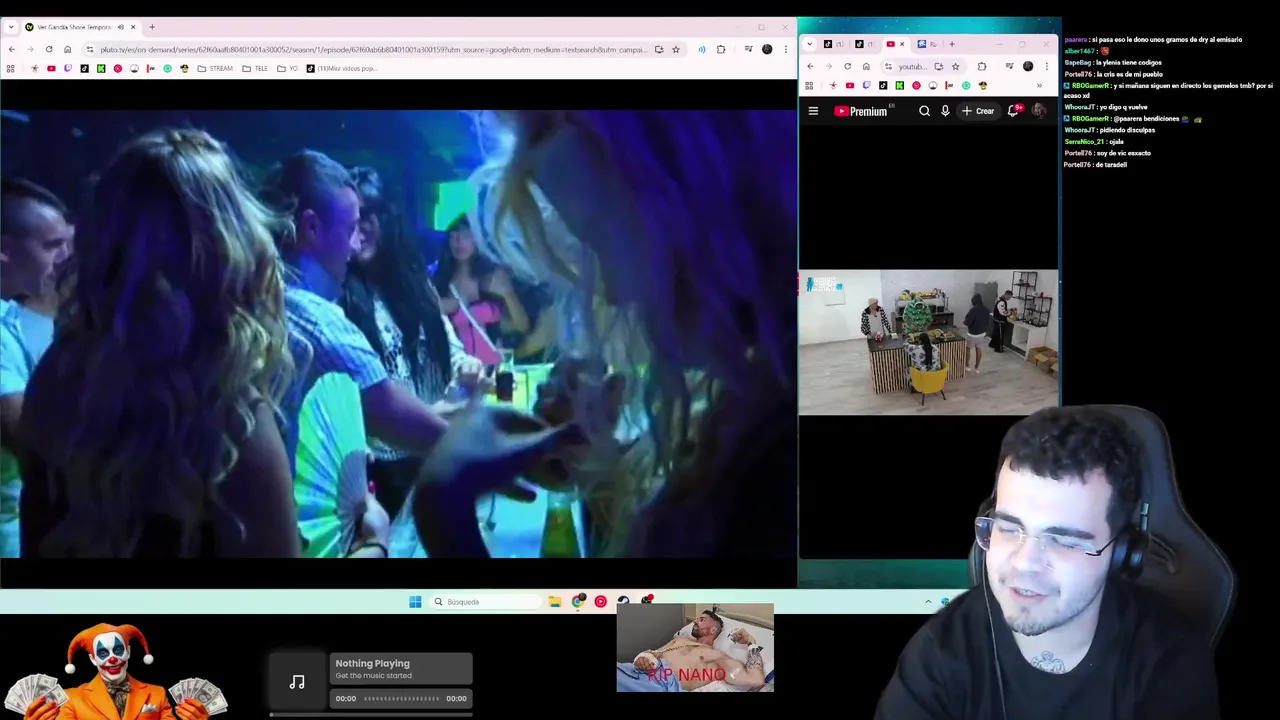Viewport: 1280px width, 720px height.
Task: Open profile avatar in Pluto TV window toolbar
Action: tap(767, 49)
